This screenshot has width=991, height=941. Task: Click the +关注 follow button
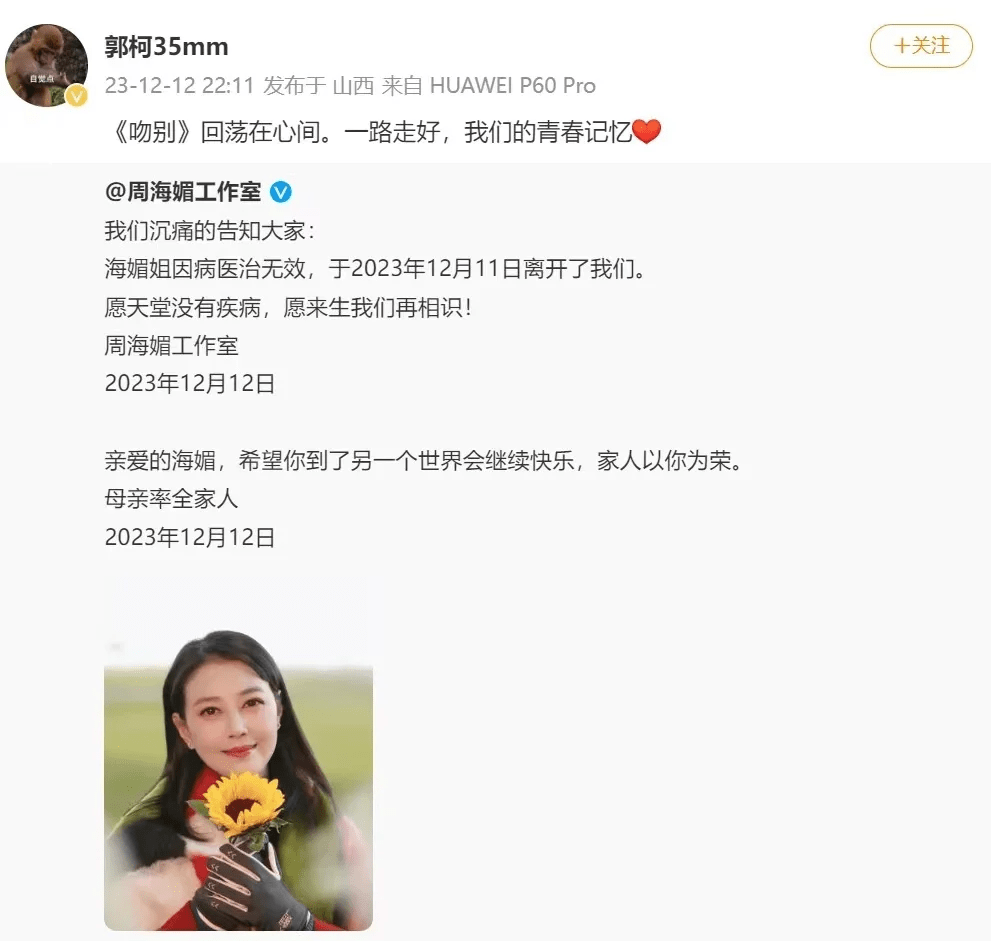click(921, 46)
